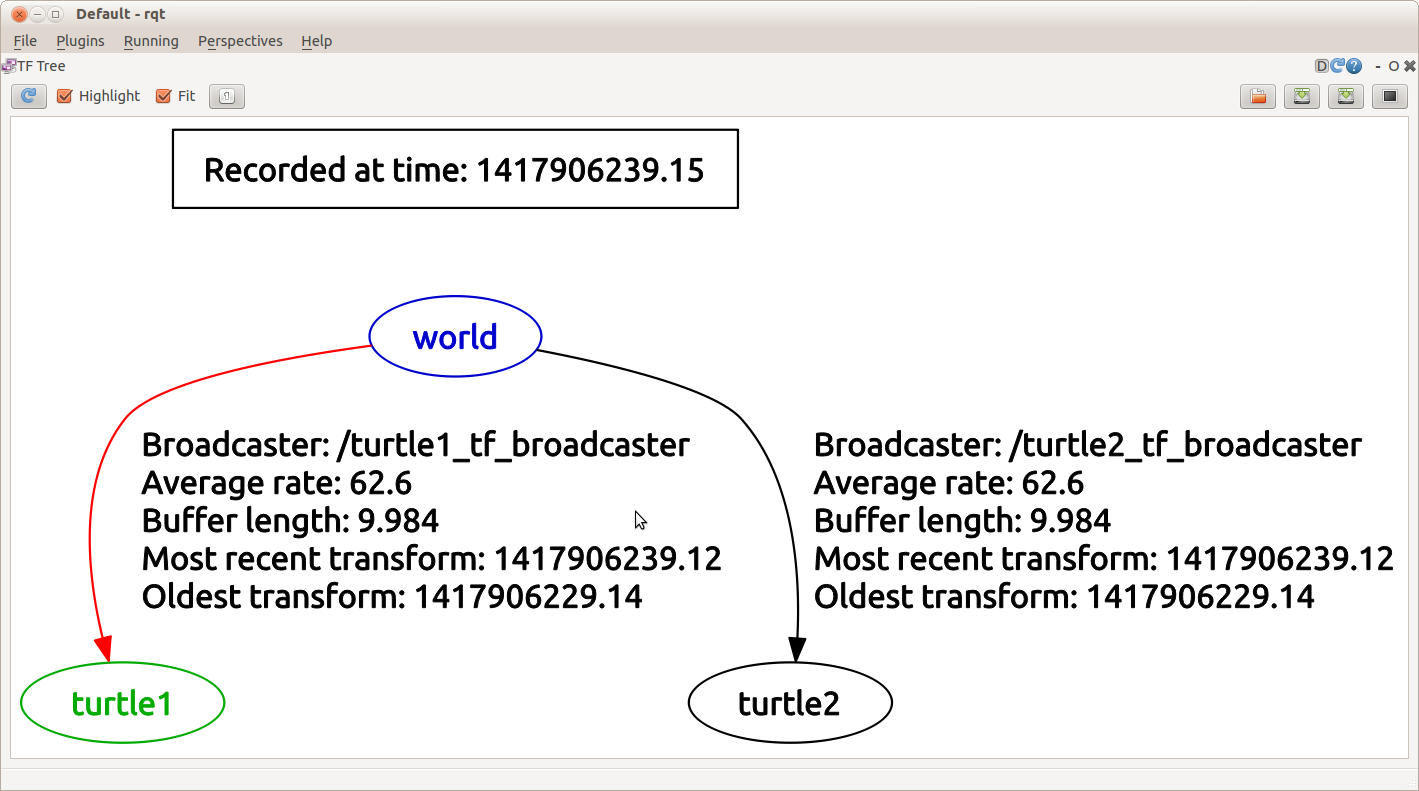Open the Running menu
1419x791 pixels.
coord(151,41)
